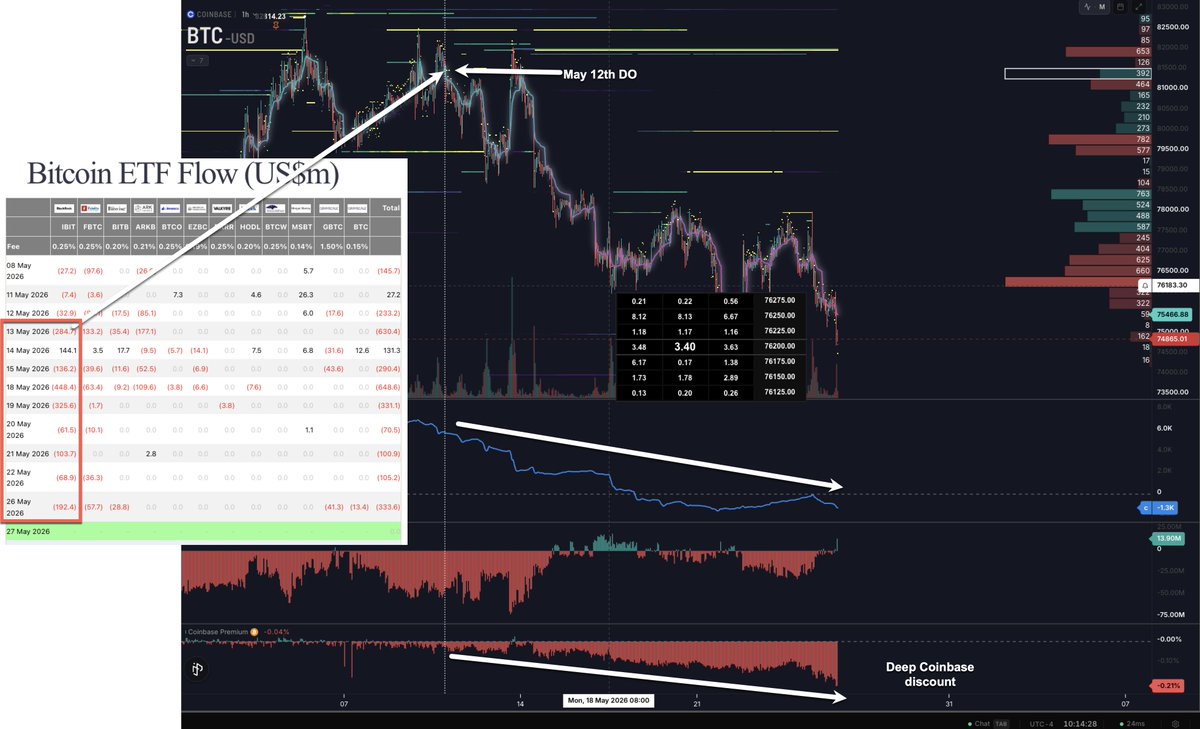The image size is (1200, 729).
Task: Click the small c badge beside -1.3K
Action: (x=1146, y=509)
